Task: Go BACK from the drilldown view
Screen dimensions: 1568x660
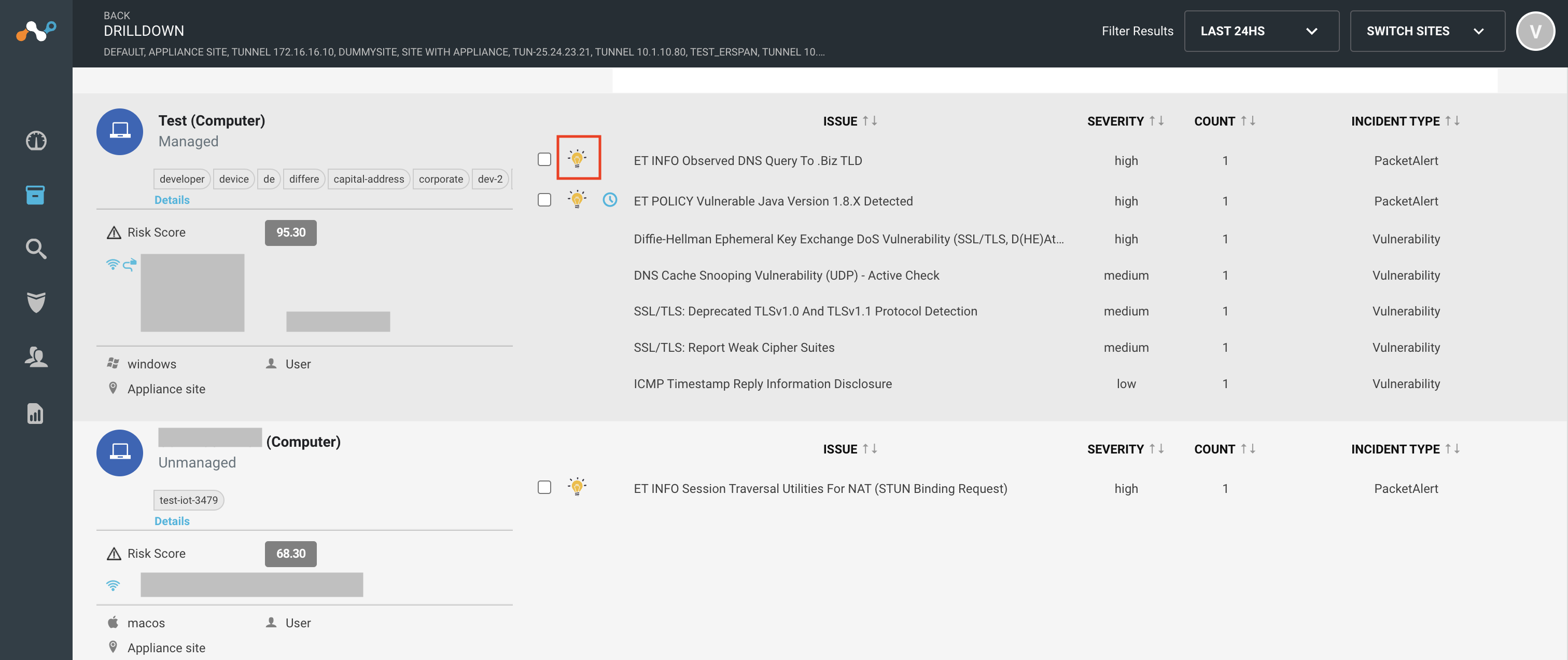Action: tap(117, 15)
